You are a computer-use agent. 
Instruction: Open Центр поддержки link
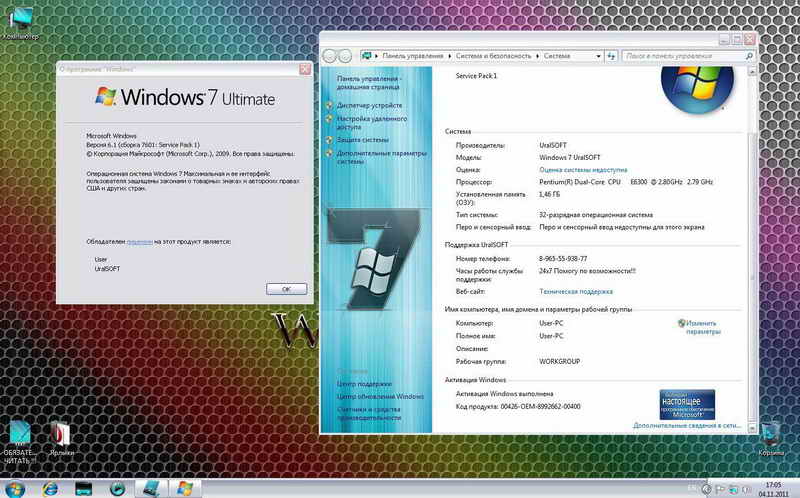[x=364, y=384]
